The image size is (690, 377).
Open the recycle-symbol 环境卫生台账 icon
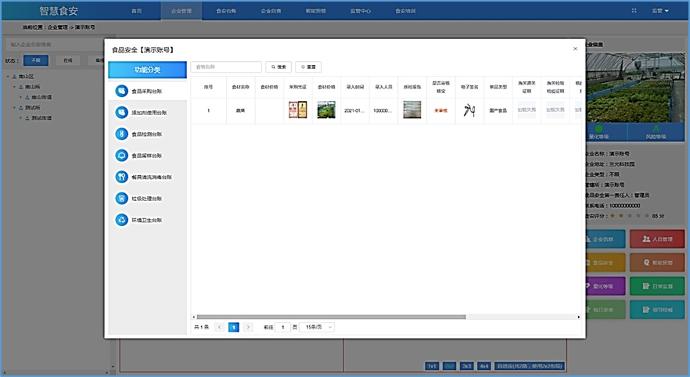pyautogui.click(x=121, y=220)
